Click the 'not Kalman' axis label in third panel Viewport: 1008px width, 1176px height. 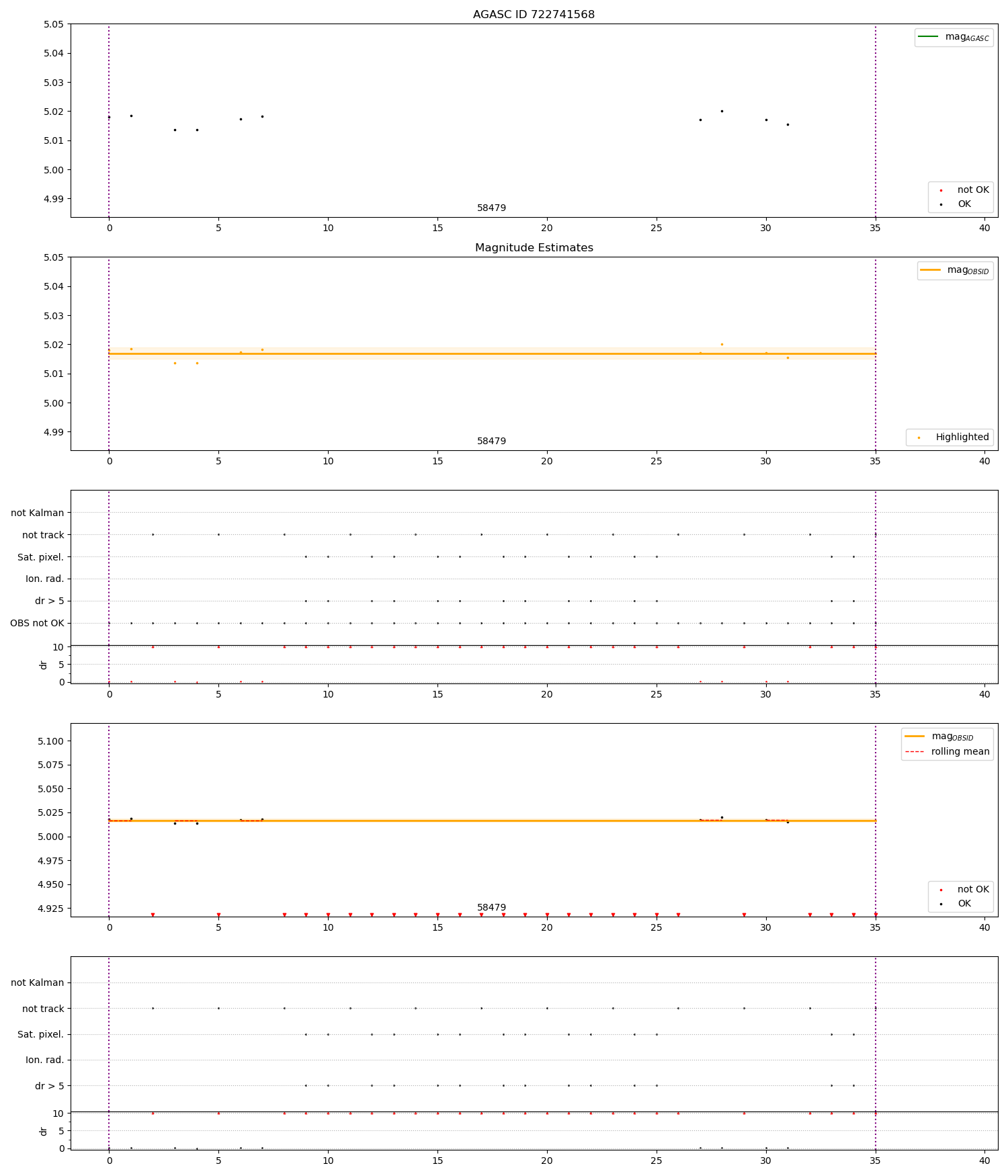(x=38, y=513)
